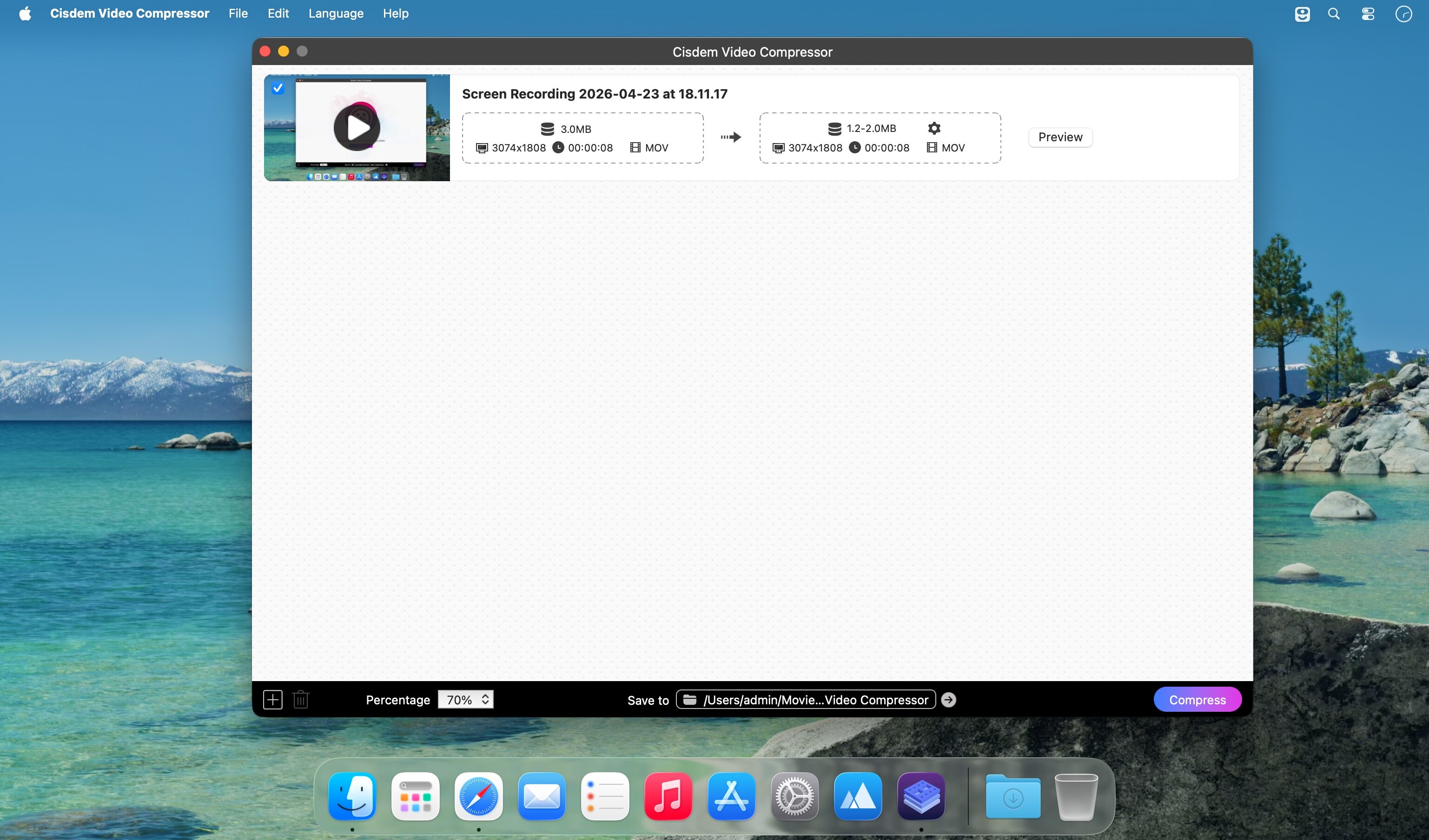Viewport: 1429px width, 840px height.
Task: Launch Music app from dock
Action: click(x=668, y=796)
